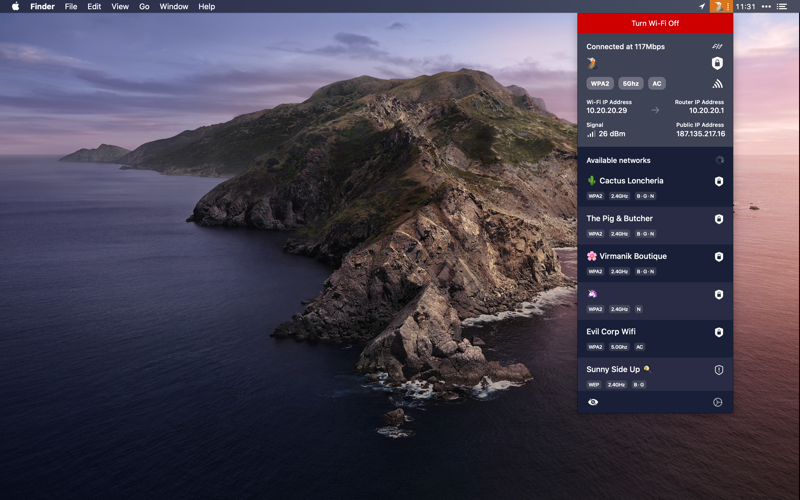Click the shield icon for Evil Corp Wifi
Image resolution: width=800 pixels, height=500 pixels.
coord(719,332)
